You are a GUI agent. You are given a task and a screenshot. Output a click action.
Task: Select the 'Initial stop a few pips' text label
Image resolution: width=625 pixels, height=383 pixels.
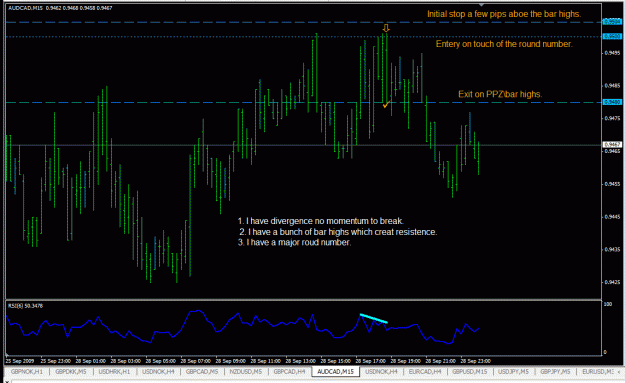tap(504, 14)
